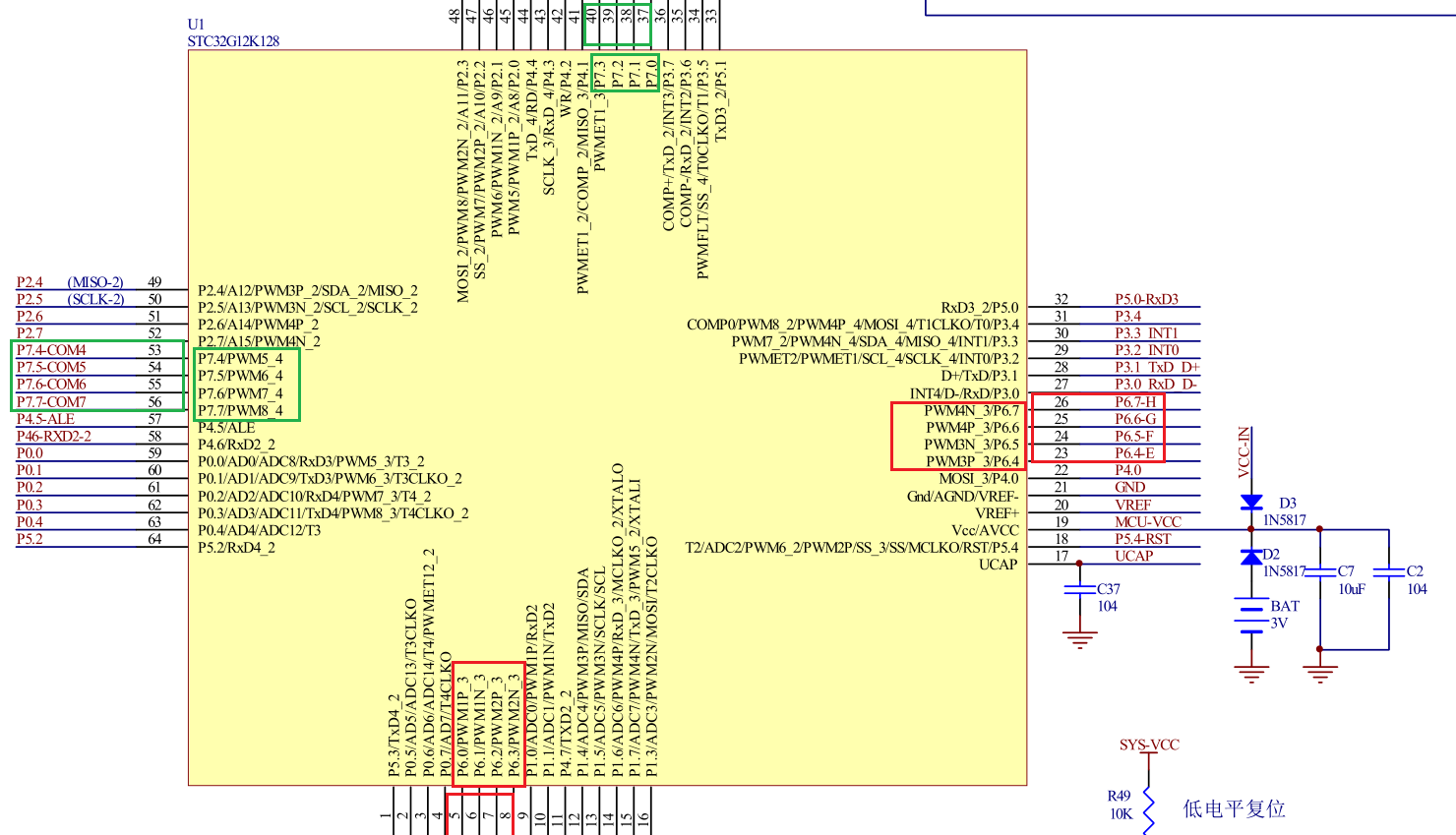Click the P3.0 RxD D- net label
This screenshot has height=835, width=1456.
point(1156,384)
